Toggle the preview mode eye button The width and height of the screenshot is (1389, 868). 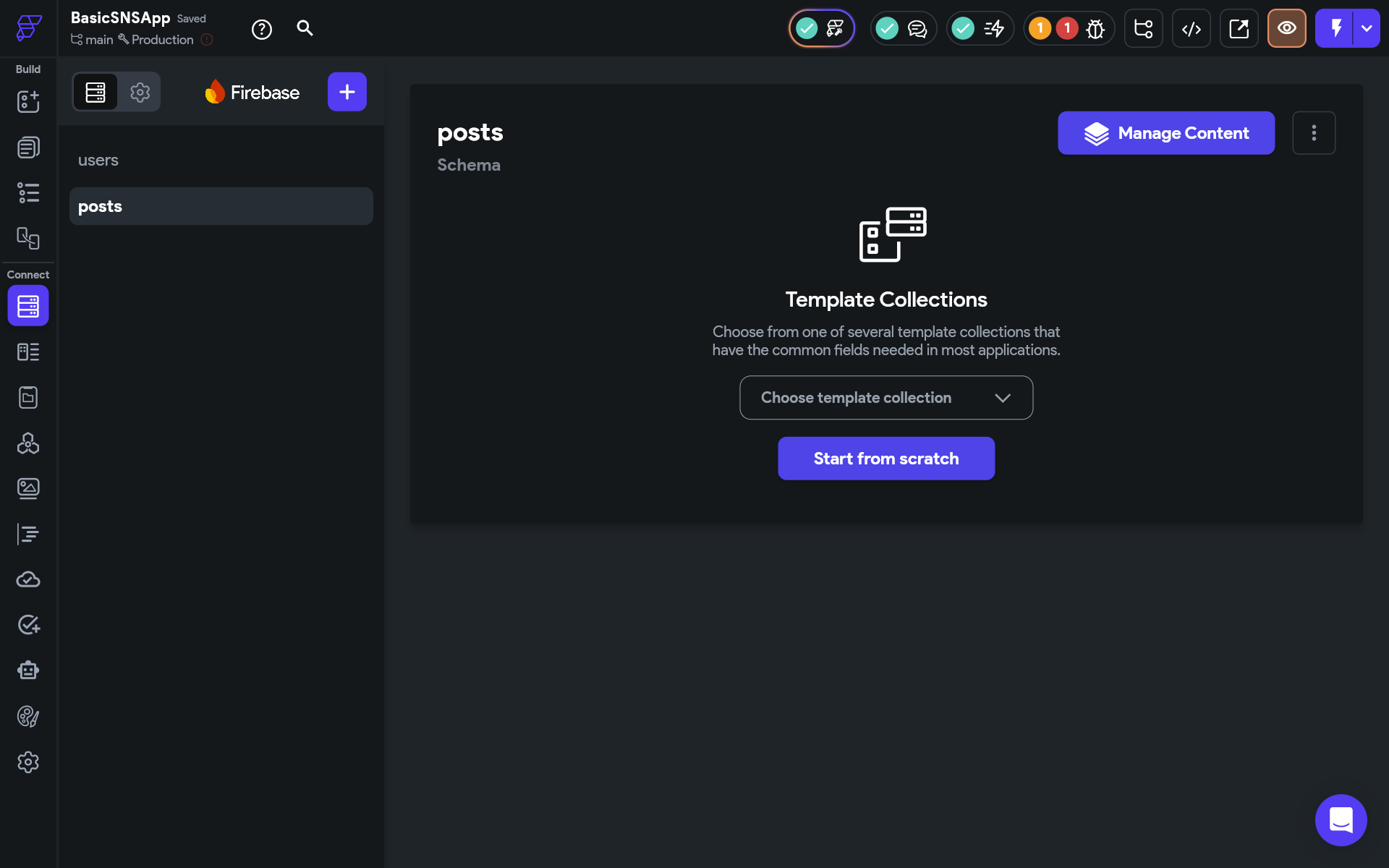coord(1286,29)
